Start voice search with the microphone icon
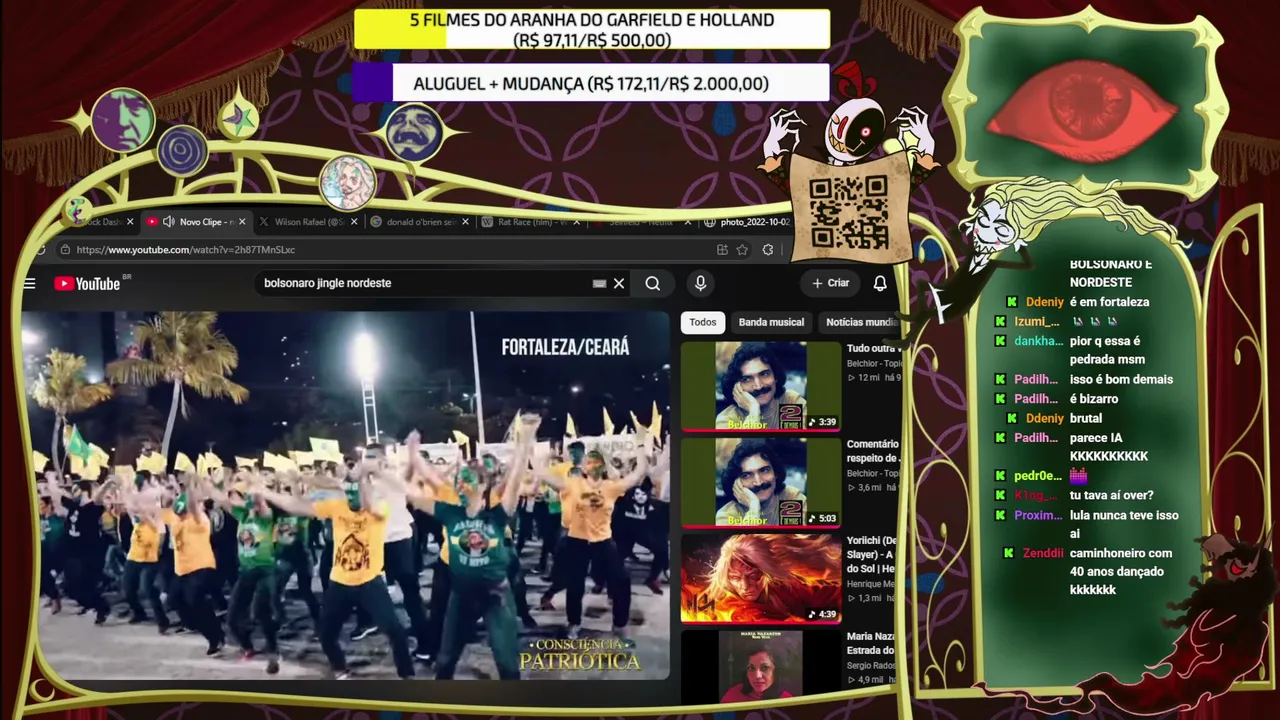1280x720 pixels. tap(700, 284)
